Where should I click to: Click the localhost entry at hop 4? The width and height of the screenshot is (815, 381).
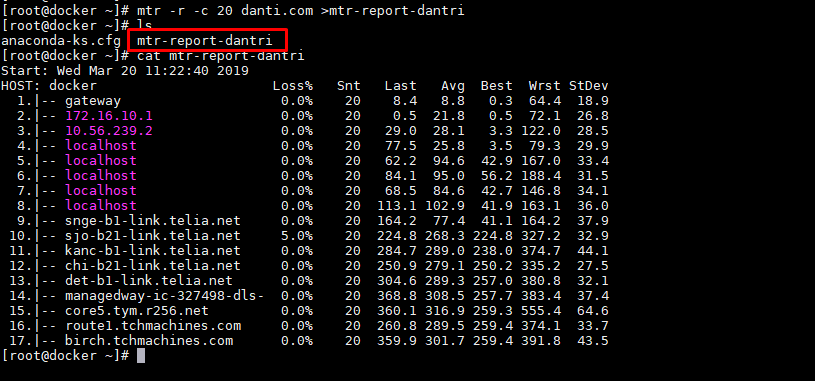click(101, 146)
